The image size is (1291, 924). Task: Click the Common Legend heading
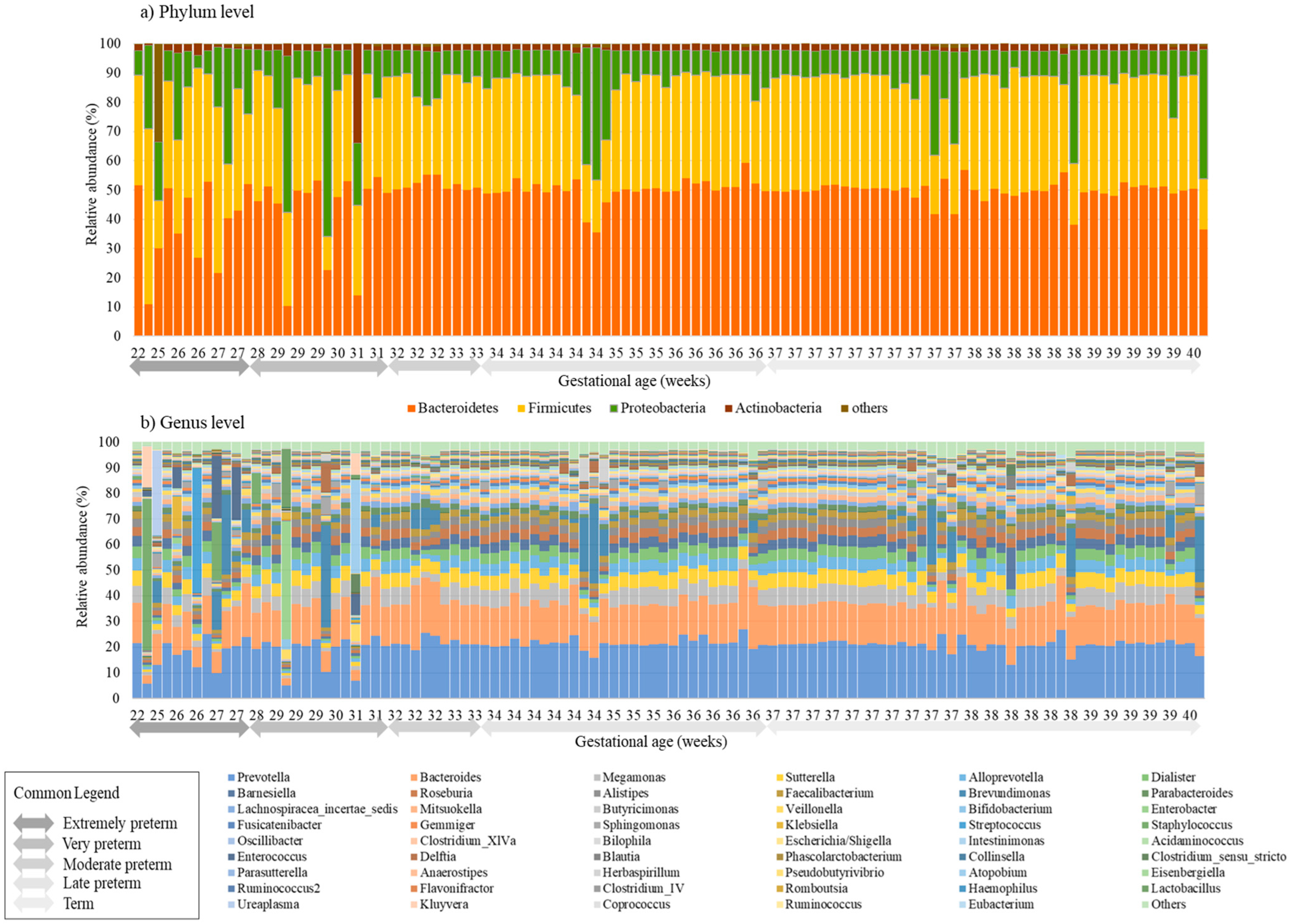[66, 793]
